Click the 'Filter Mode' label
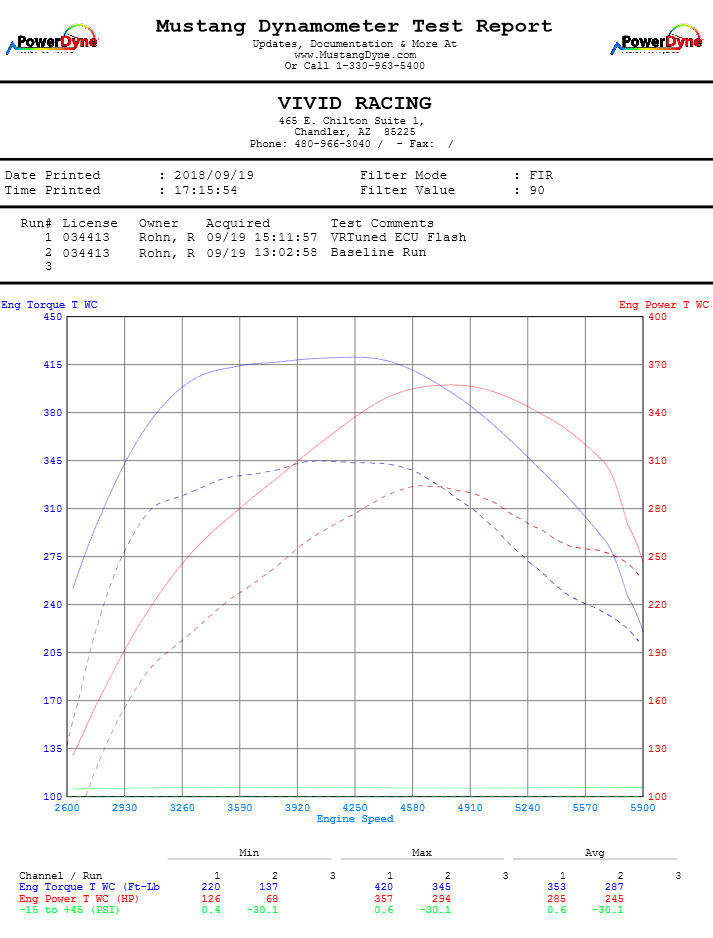 pos(403,175)
